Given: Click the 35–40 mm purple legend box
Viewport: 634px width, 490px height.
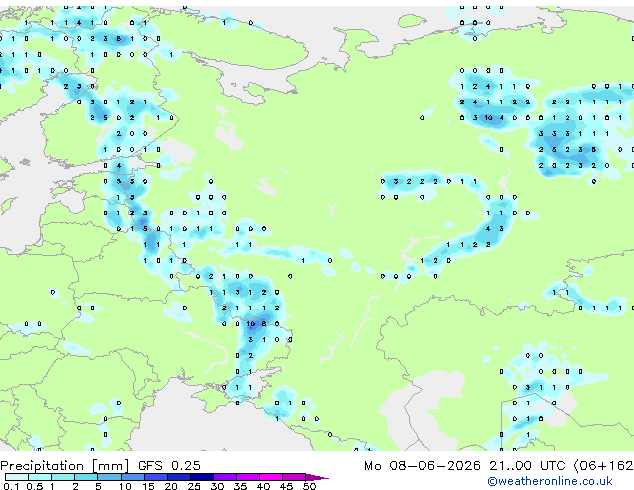Looking at the screenshot, I should pyautogui.click(x=248, y=477).
